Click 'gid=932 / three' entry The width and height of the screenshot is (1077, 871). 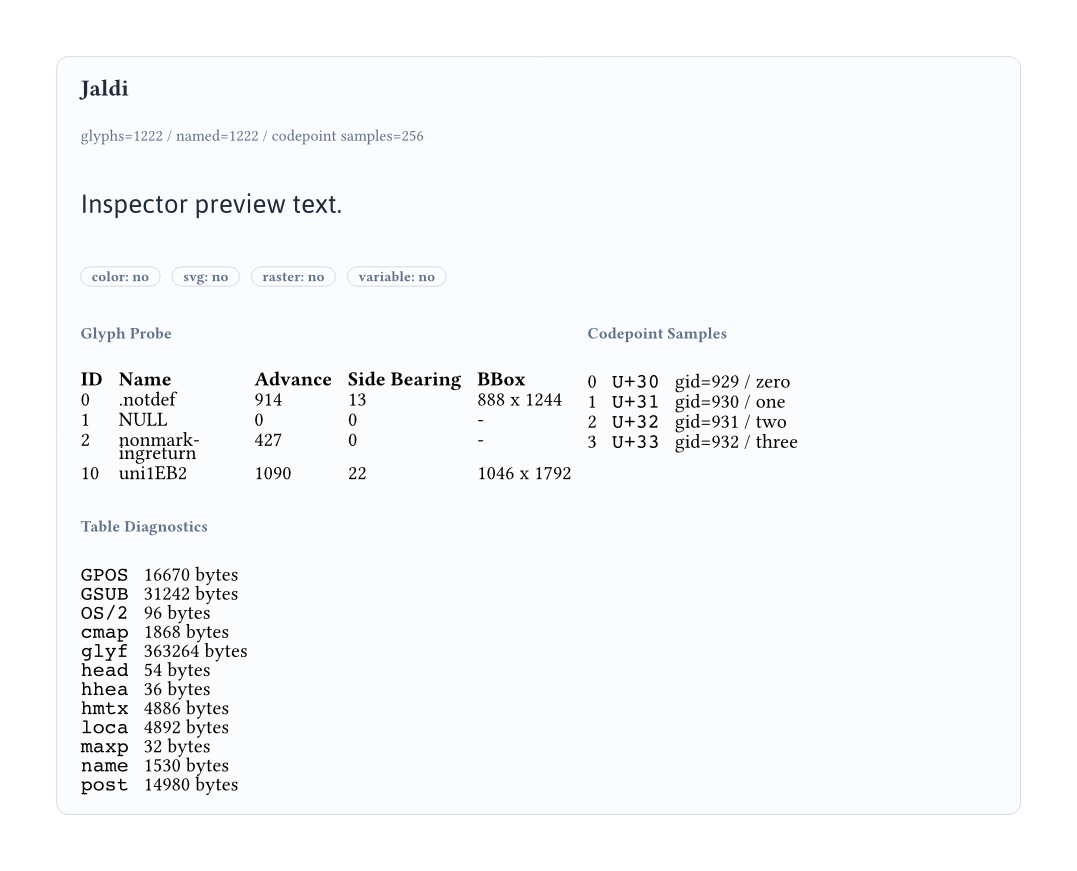coord(736,442)
